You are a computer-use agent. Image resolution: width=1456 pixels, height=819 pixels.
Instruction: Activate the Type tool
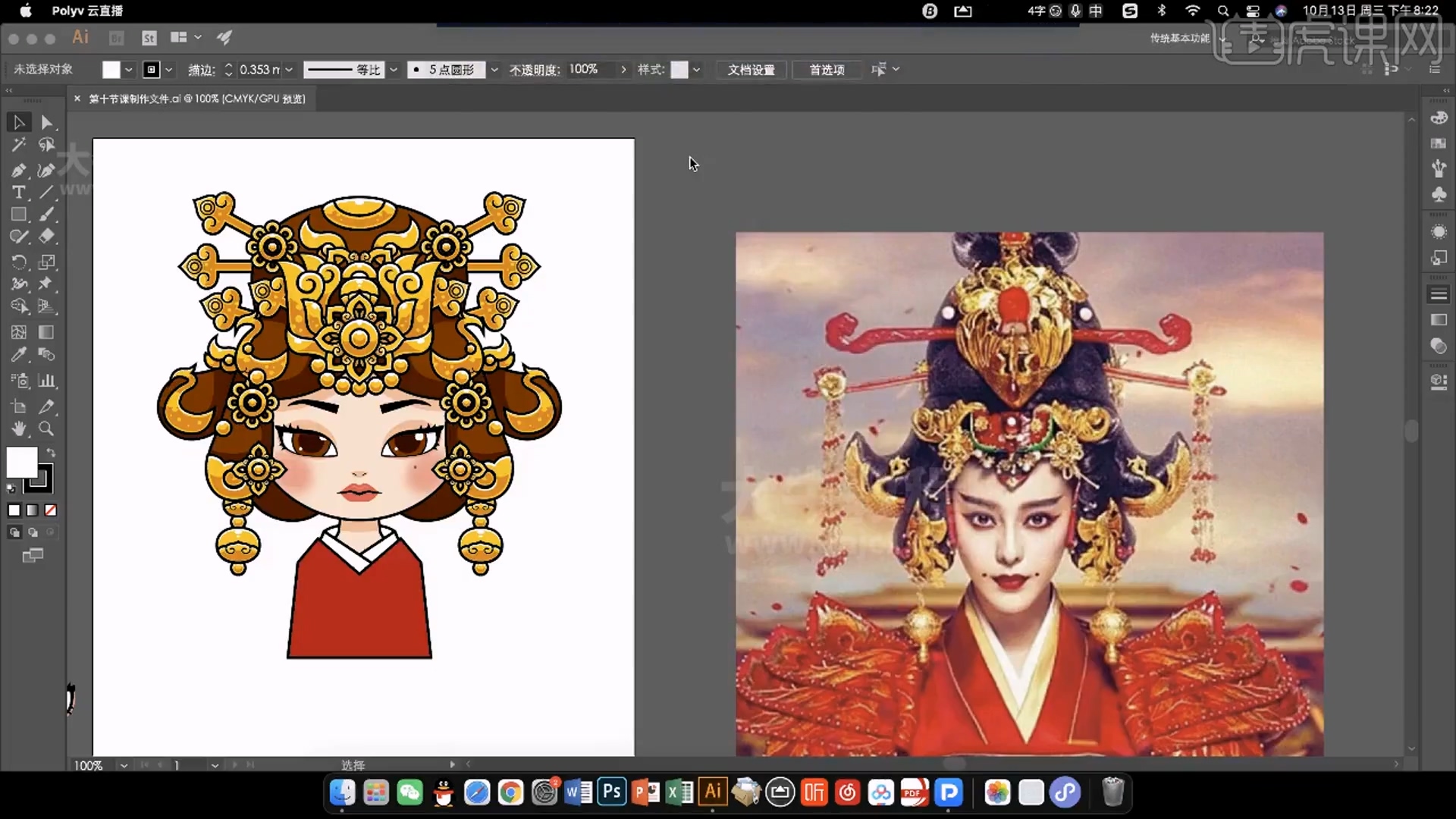click(x=19, y=193)
